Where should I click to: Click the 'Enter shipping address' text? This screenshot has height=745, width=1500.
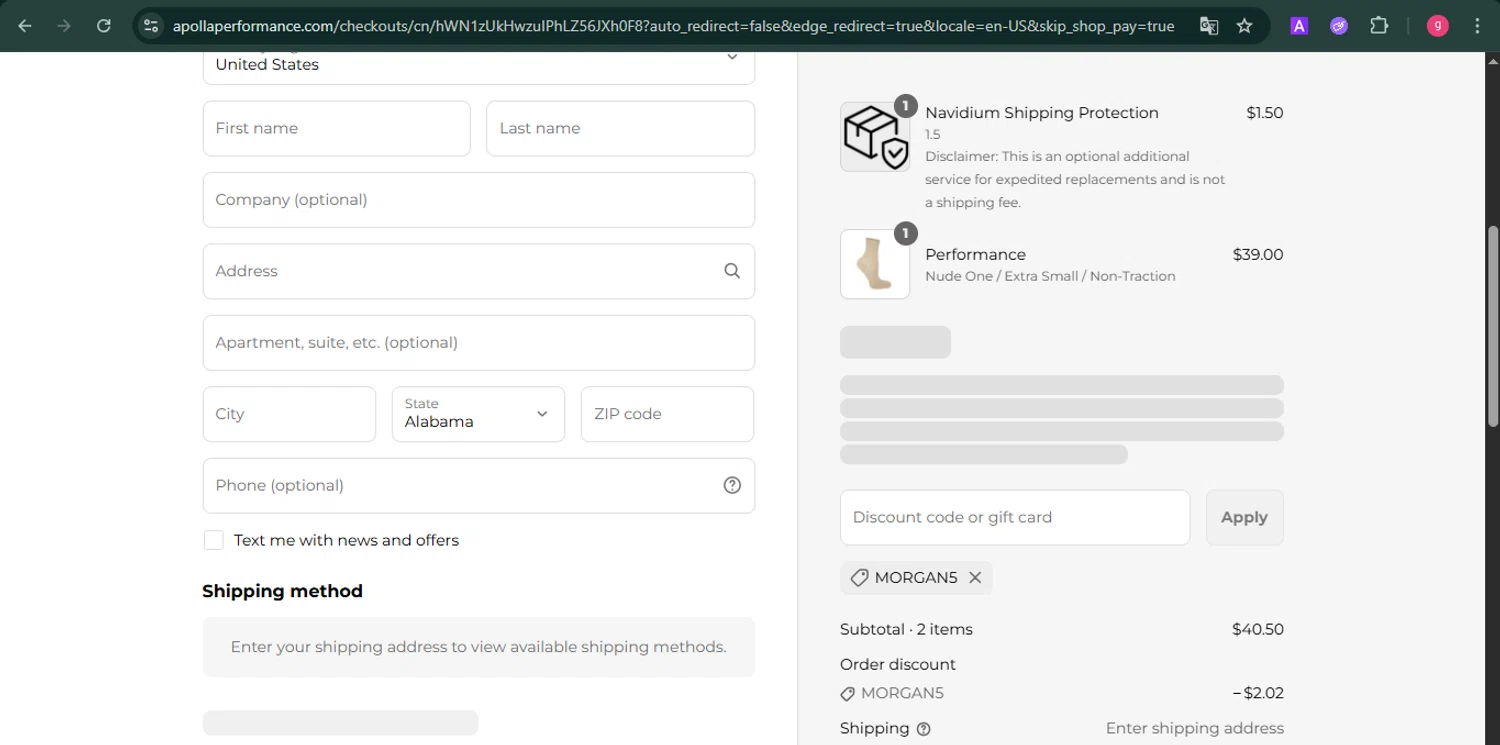tap(1195, 729)
